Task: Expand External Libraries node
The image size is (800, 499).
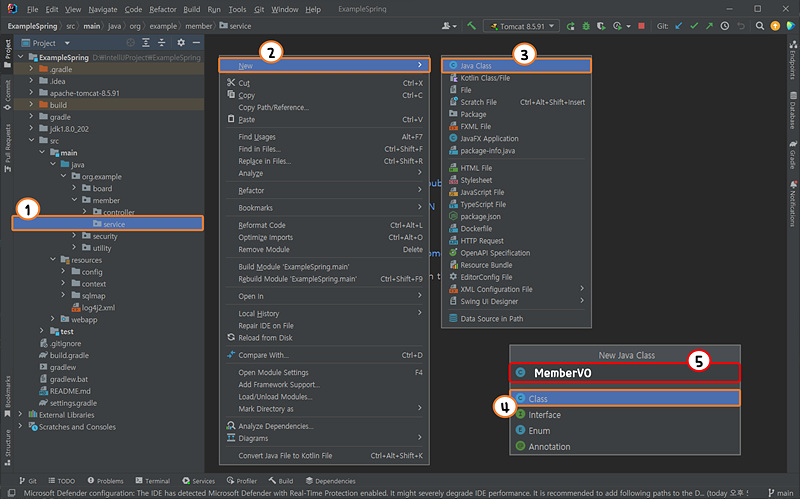Action: point(20,414)
